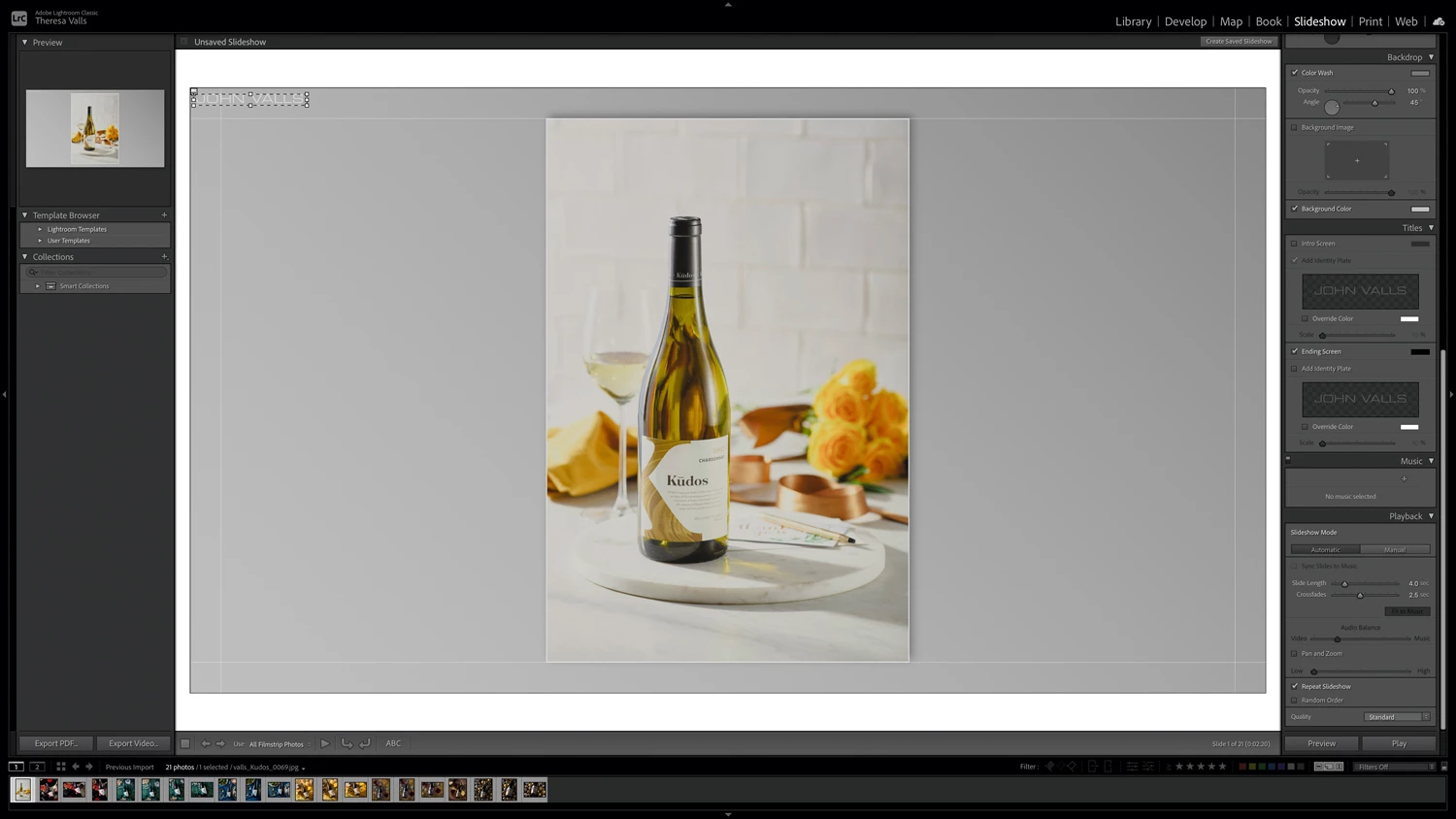This screenshot has width=1456, height=819.
Task: Preview slideshow with toolbar play triangle
Action: pos(325,743)
